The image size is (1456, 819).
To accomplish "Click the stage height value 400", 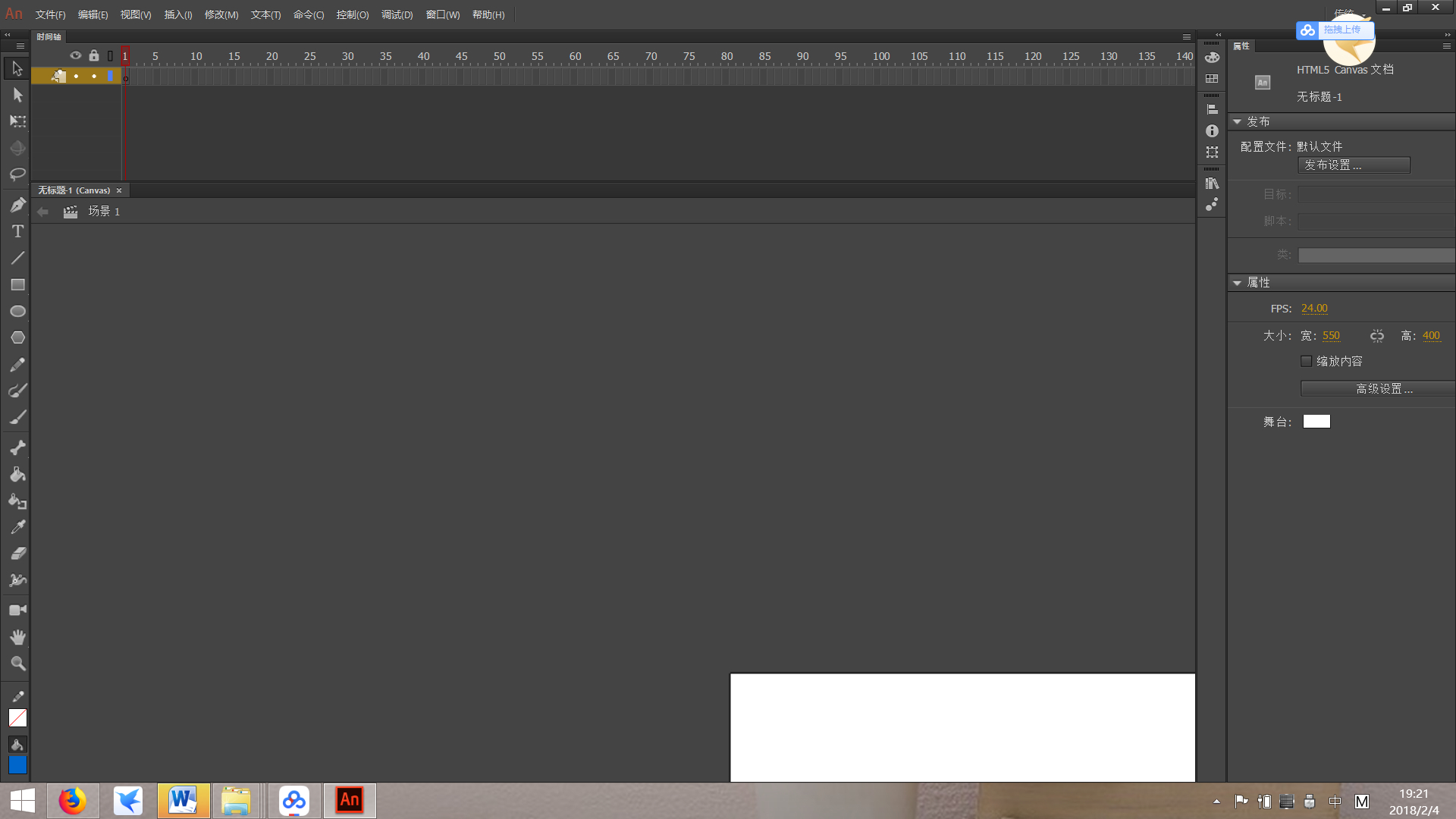I will tap(1431, 336).
